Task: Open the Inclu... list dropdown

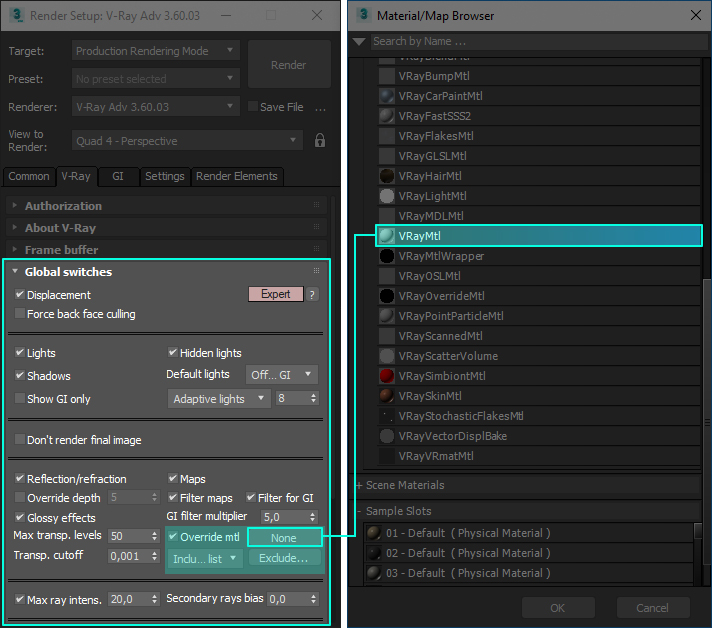Action: click(205, 559)
